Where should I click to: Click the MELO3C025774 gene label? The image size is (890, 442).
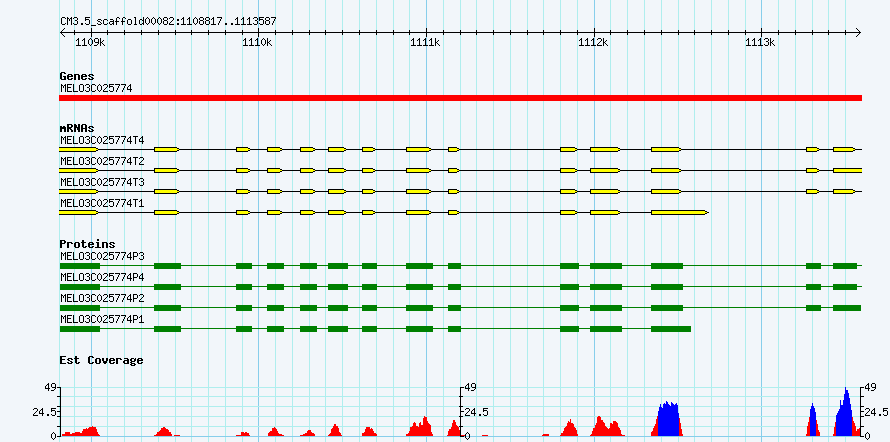96,88
